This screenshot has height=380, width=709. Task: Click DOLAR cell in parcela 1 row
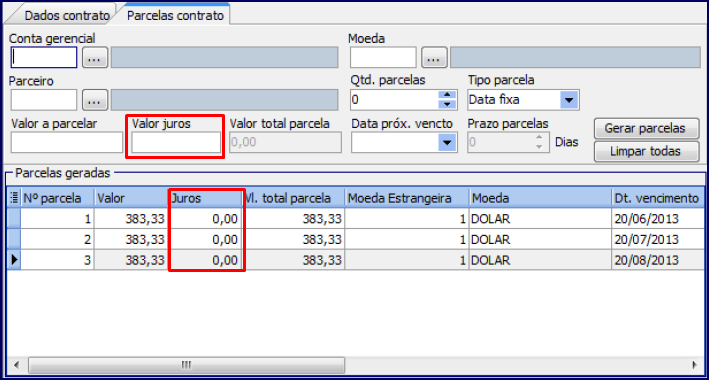[540, 218]
